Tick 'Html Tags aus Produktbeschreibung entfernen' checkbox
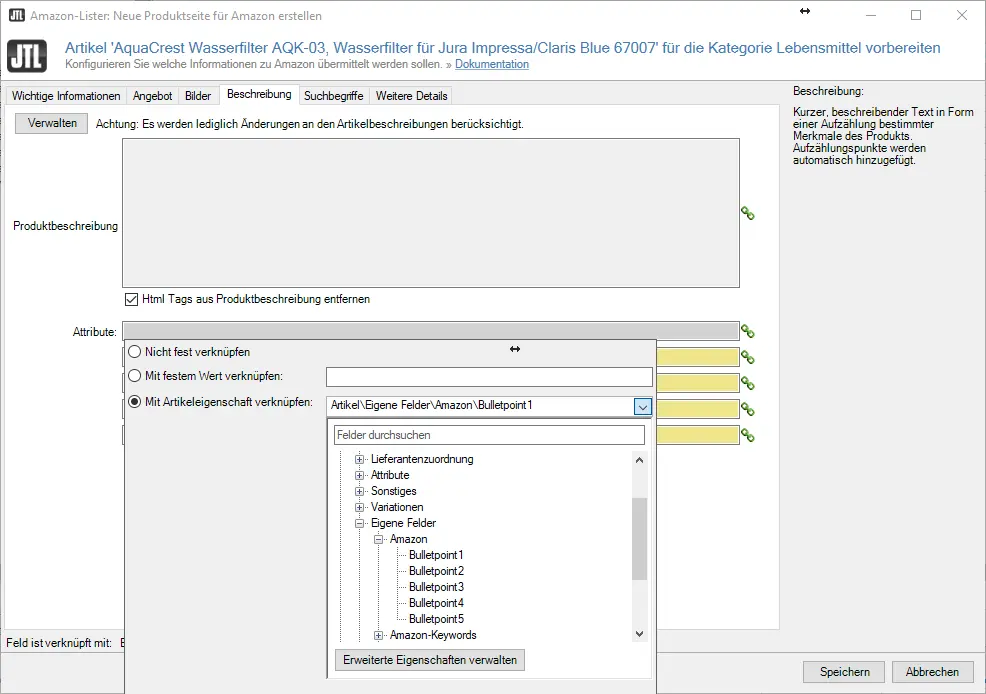 tap(131, 299)
